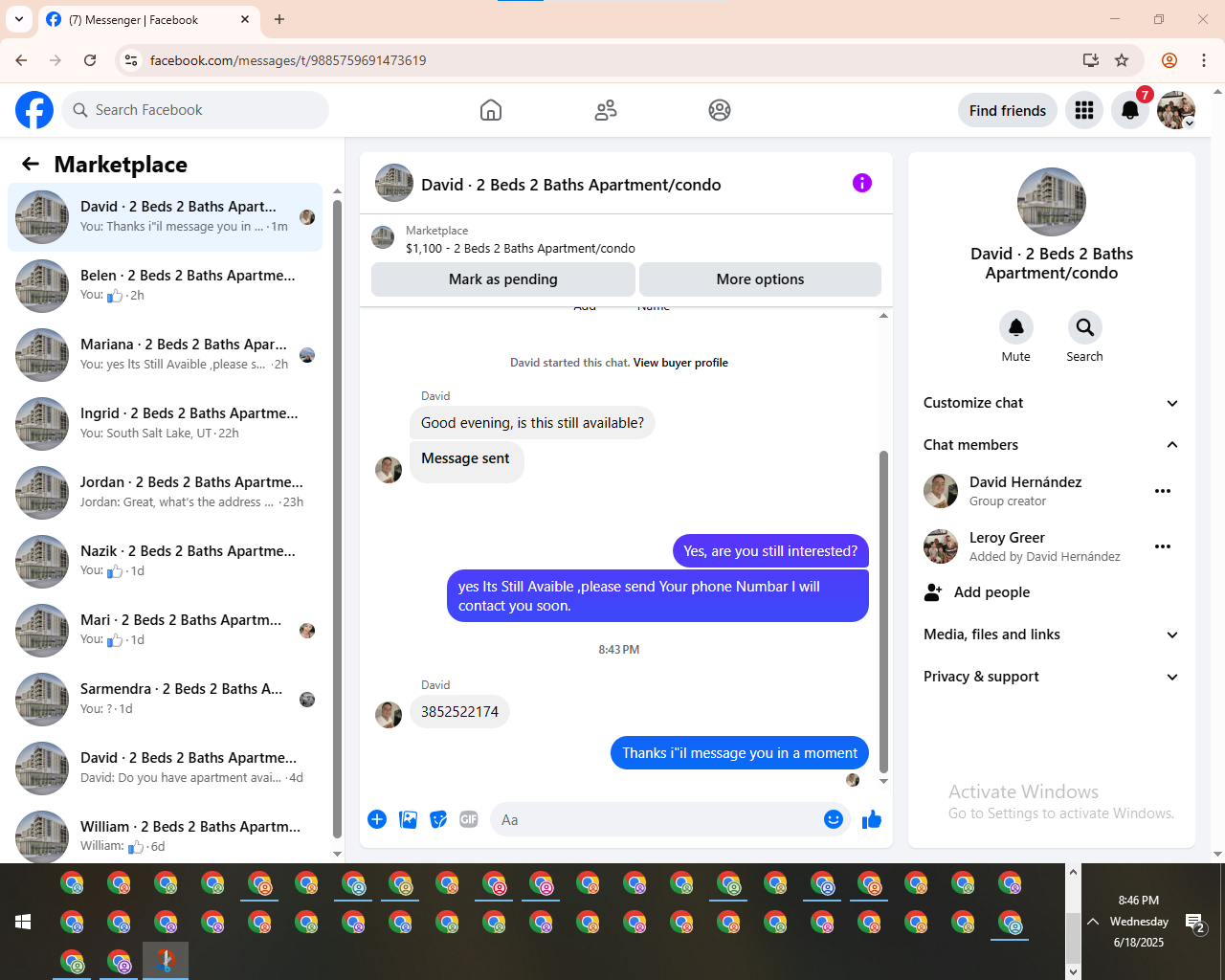Screen dimensions: 1225x980
Task: Open options for Leroy Greer member
Action: (x=1163, y=546)
